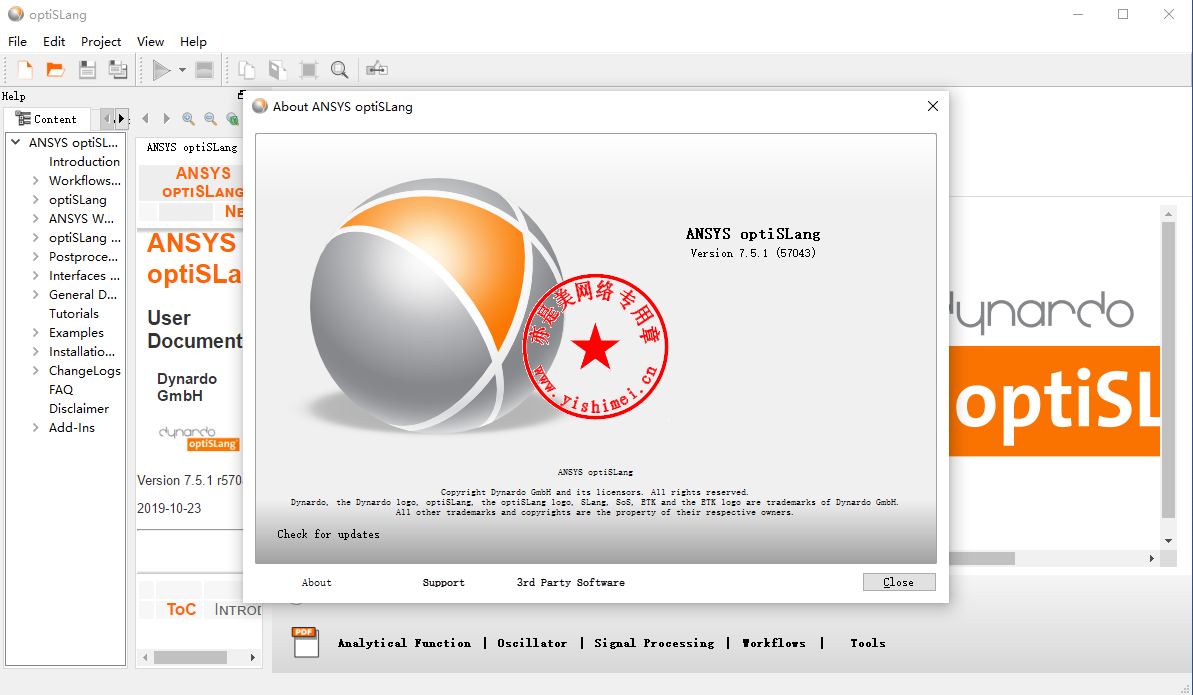The image size is (1193, 695).
Task: Expand the ChangeLogs tree node
Action: [x=35, y=371]
